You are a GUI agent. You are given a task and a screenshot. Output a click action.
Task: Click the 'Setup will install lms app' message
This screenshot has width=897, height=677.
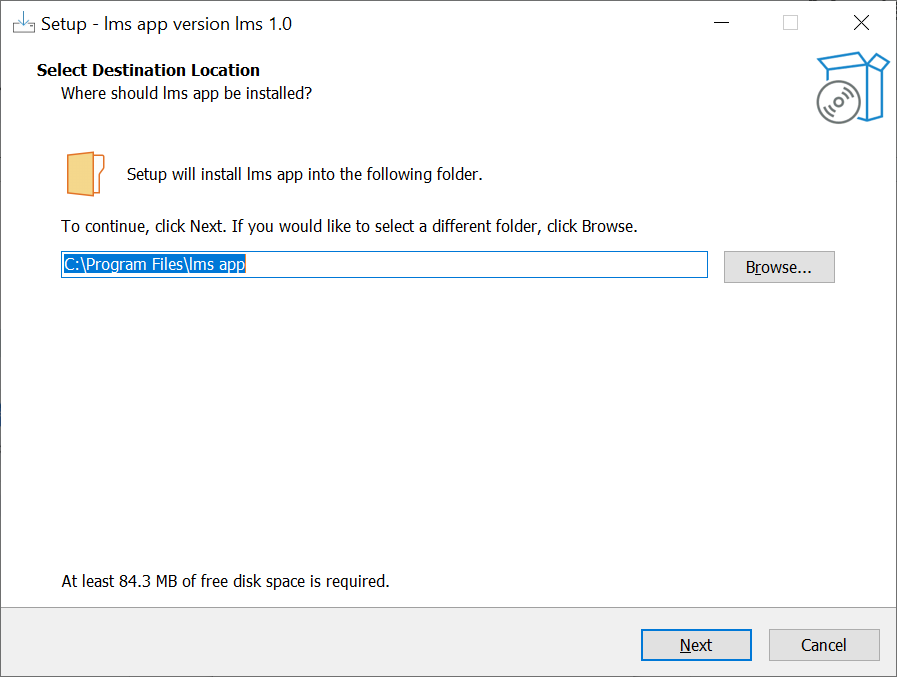[304, 174]
